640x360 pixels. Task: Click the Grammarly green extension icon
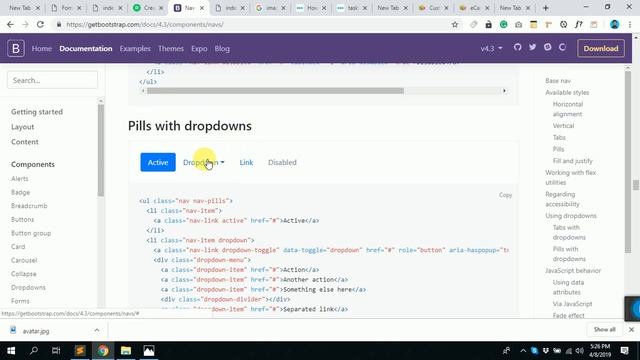[504, 24]
